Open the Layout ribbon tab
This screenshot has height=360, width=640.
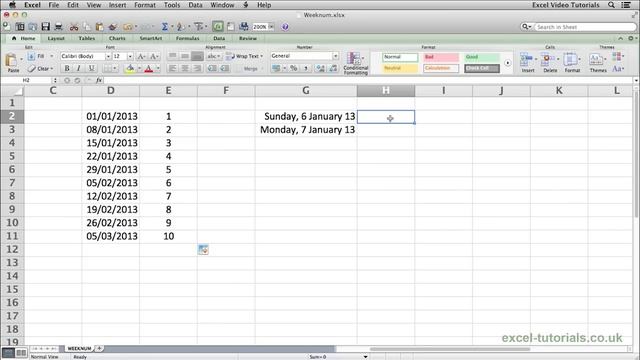coord(56,38)
